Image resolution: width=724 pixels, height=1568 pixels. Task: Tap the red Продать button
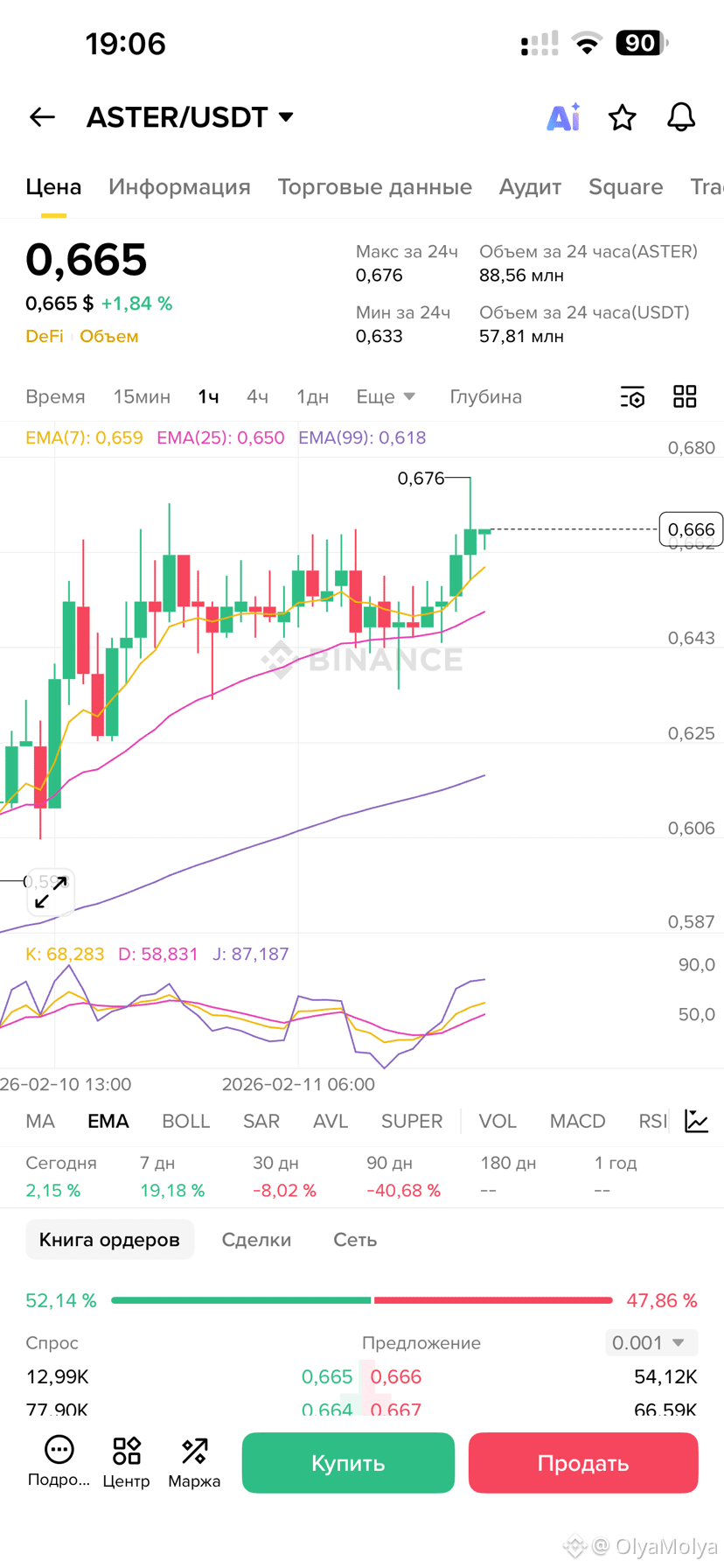point(583,1462)
